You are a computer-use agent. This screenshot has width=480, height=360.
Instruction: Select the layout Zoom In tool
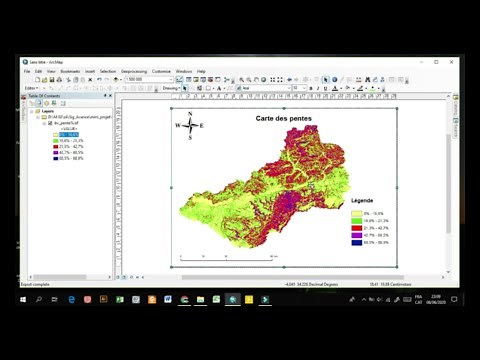pos(242,80)
